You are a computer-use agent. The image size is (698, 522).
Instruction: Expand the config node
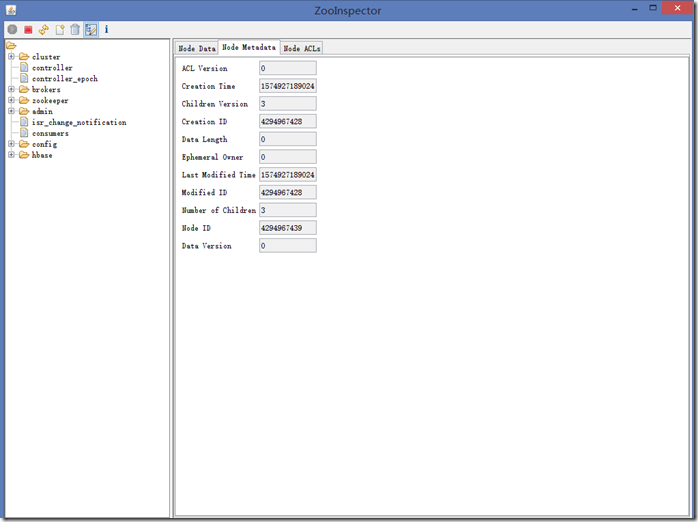point(11,144)
